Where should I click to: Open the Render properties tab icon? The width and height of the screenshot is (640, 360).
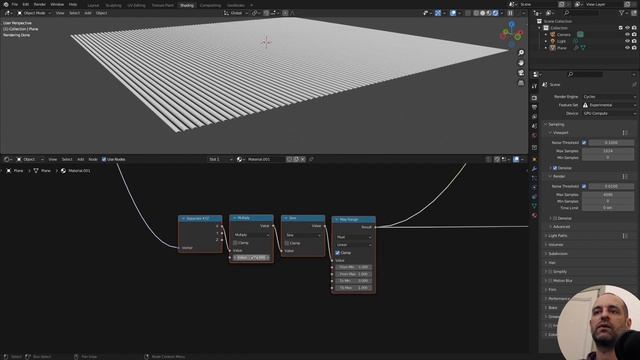tap(534, 98)
